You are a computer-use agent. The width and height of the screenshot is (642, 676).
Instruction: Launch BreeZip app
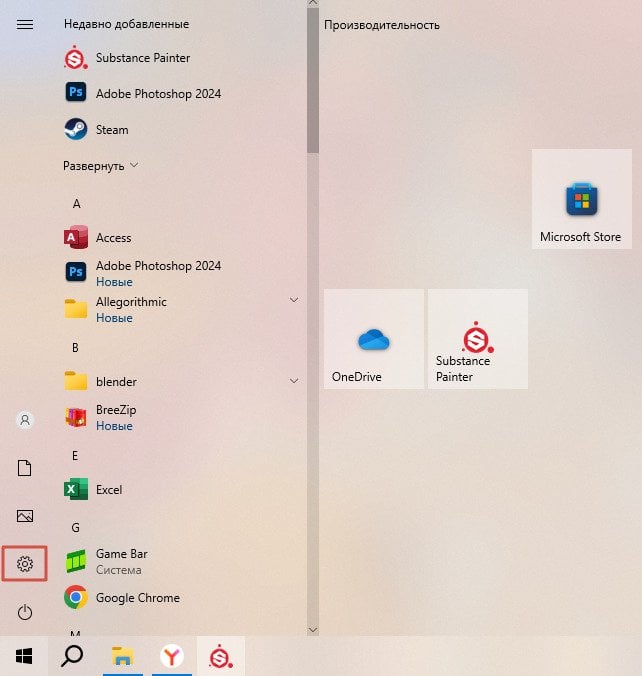coord(100,417)
